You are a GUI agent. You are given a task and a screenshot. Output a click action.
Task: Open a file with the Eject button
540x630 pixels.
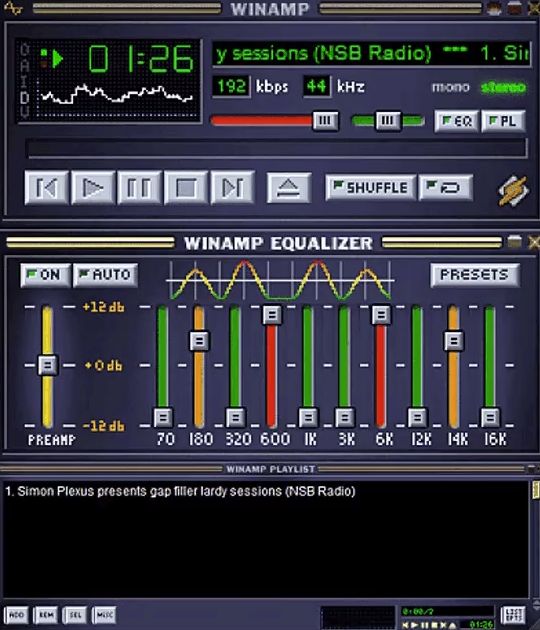289,188
